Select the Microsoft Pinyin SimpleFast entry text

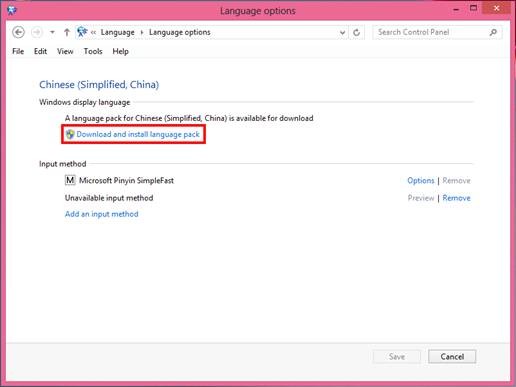[x=126, y=181]
